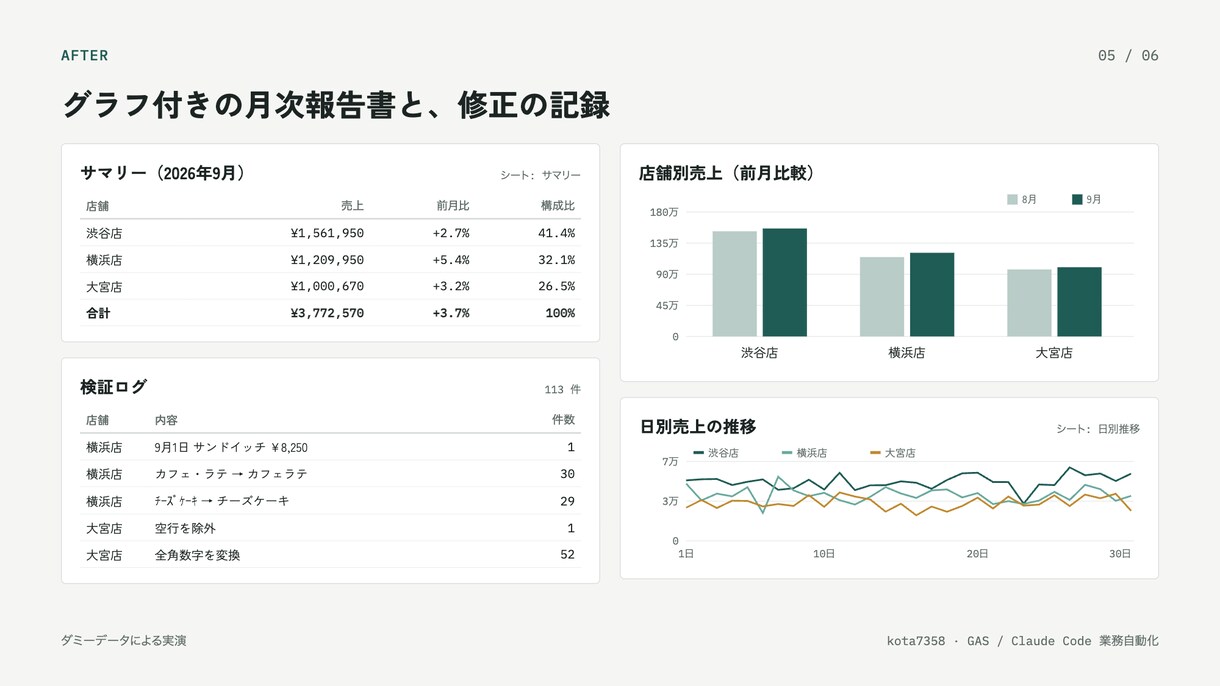
Task: Click the count 29 in 検証ログ
Action: [x=567, y=501]
